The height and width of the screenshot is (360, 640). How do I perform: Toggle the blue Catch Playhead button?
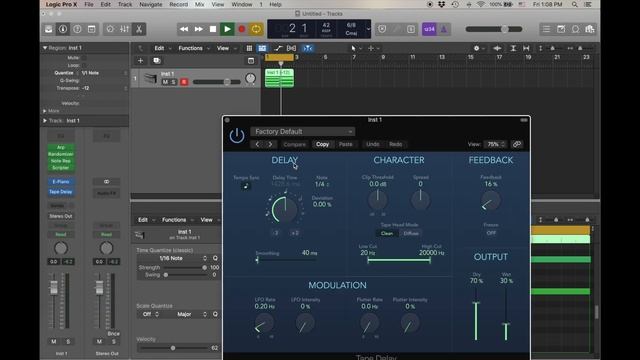(308, 48)
